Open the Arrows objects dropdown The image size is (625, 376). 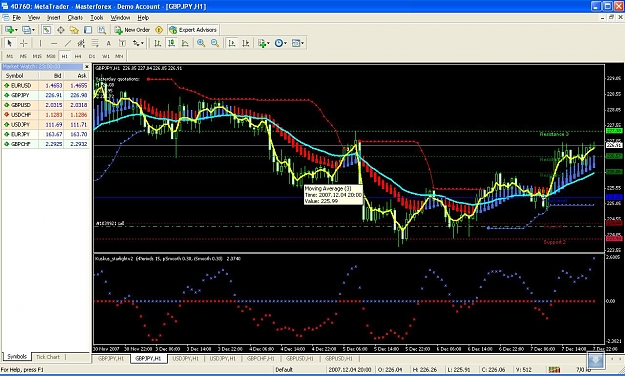[x=138, y=43]
